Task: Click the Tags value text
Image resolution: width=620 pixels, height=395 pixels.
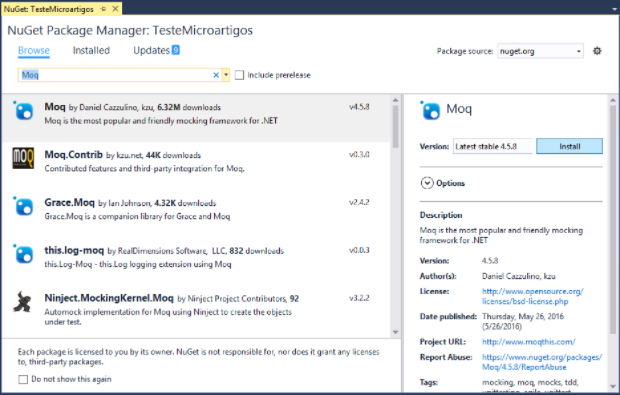Action: point(530,387)
